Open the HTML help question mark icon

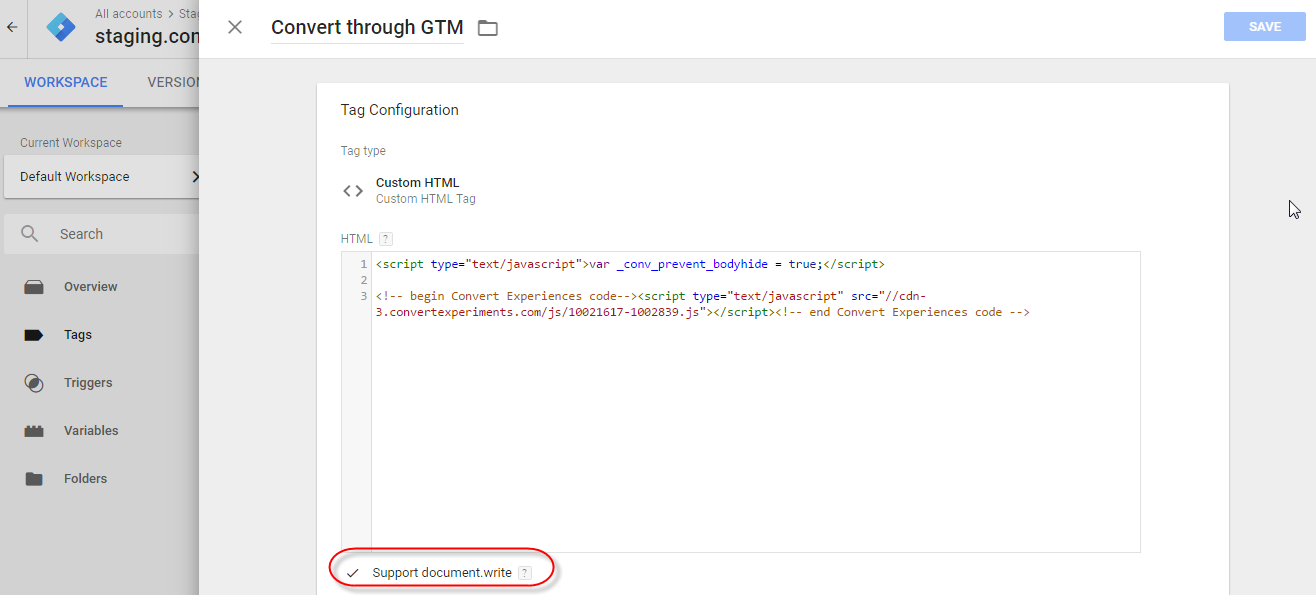coord(386,239)
